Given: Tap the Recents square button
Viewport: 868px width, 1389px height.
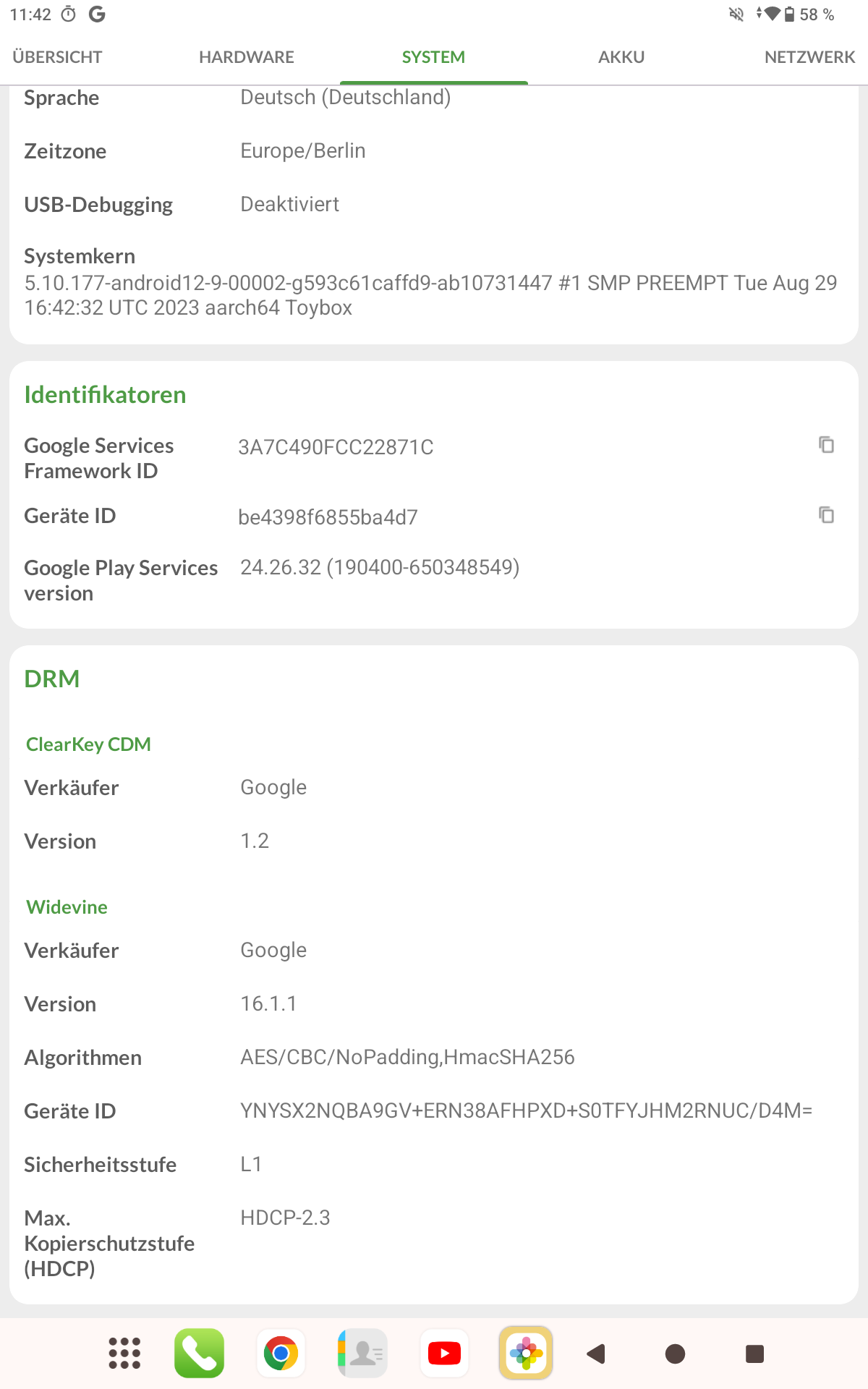Looking at the screenshot, I should [754, 1354].
